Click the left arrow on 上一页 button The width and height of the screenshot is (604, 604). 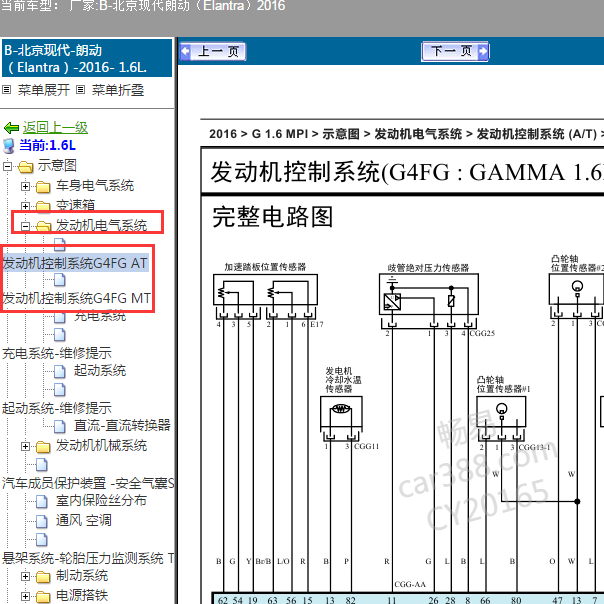pos(186,51)
